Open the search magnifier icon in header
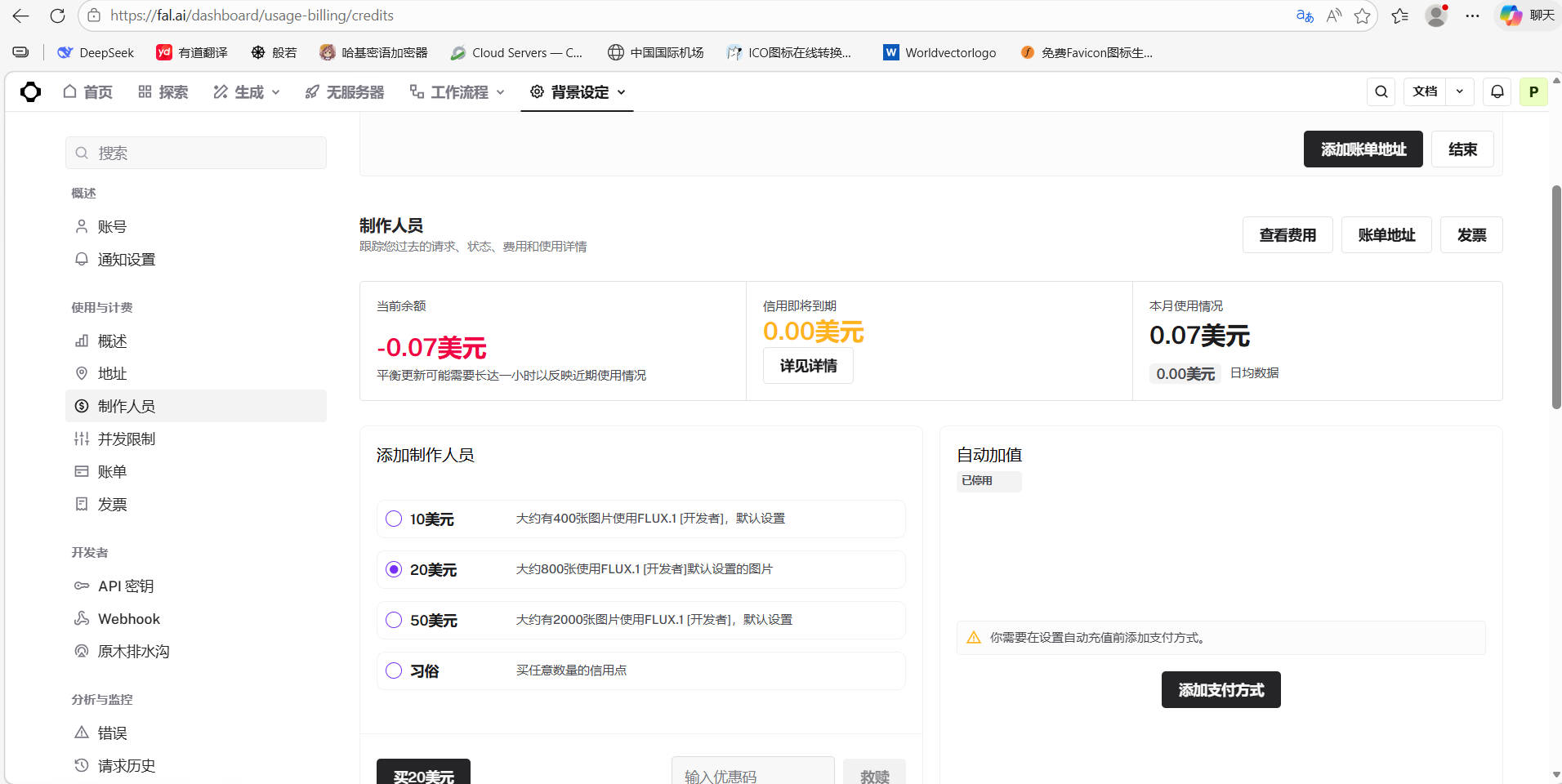This screenshot has width=1562, height=784. 1381,92
